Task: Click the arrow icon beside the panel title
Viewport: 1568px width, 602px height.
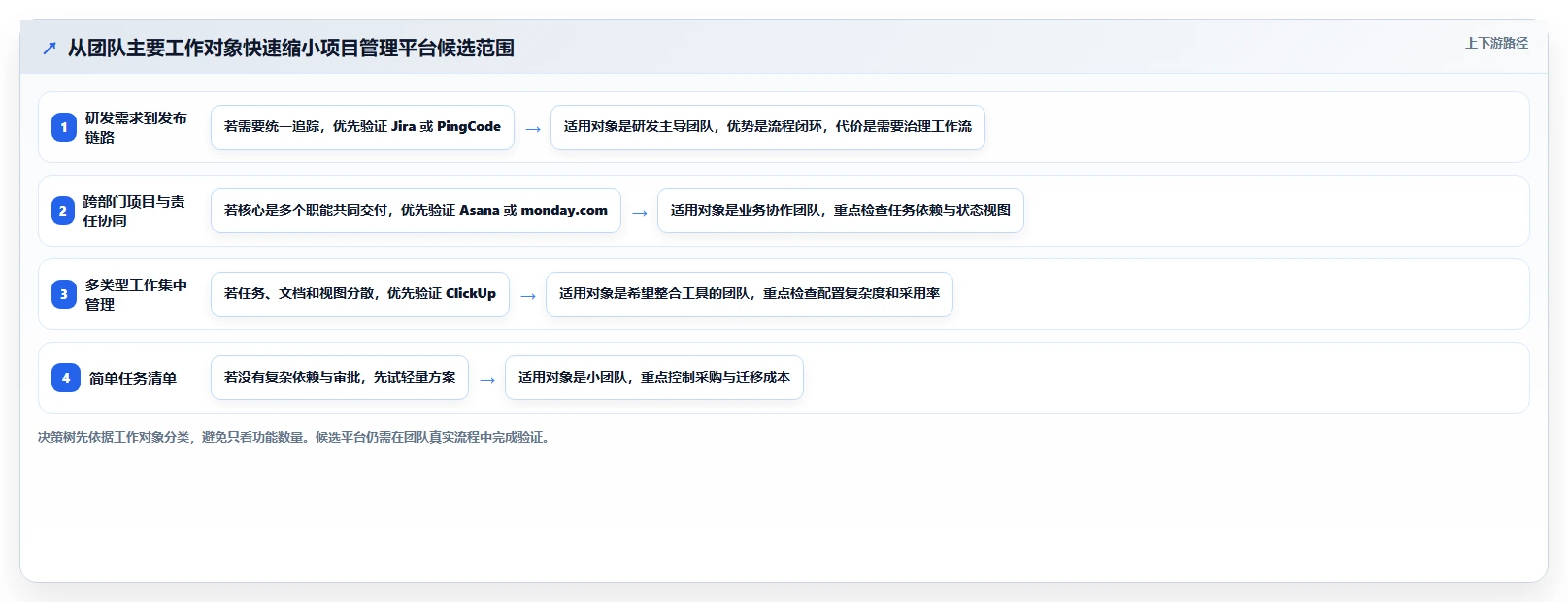Action: 50,48
